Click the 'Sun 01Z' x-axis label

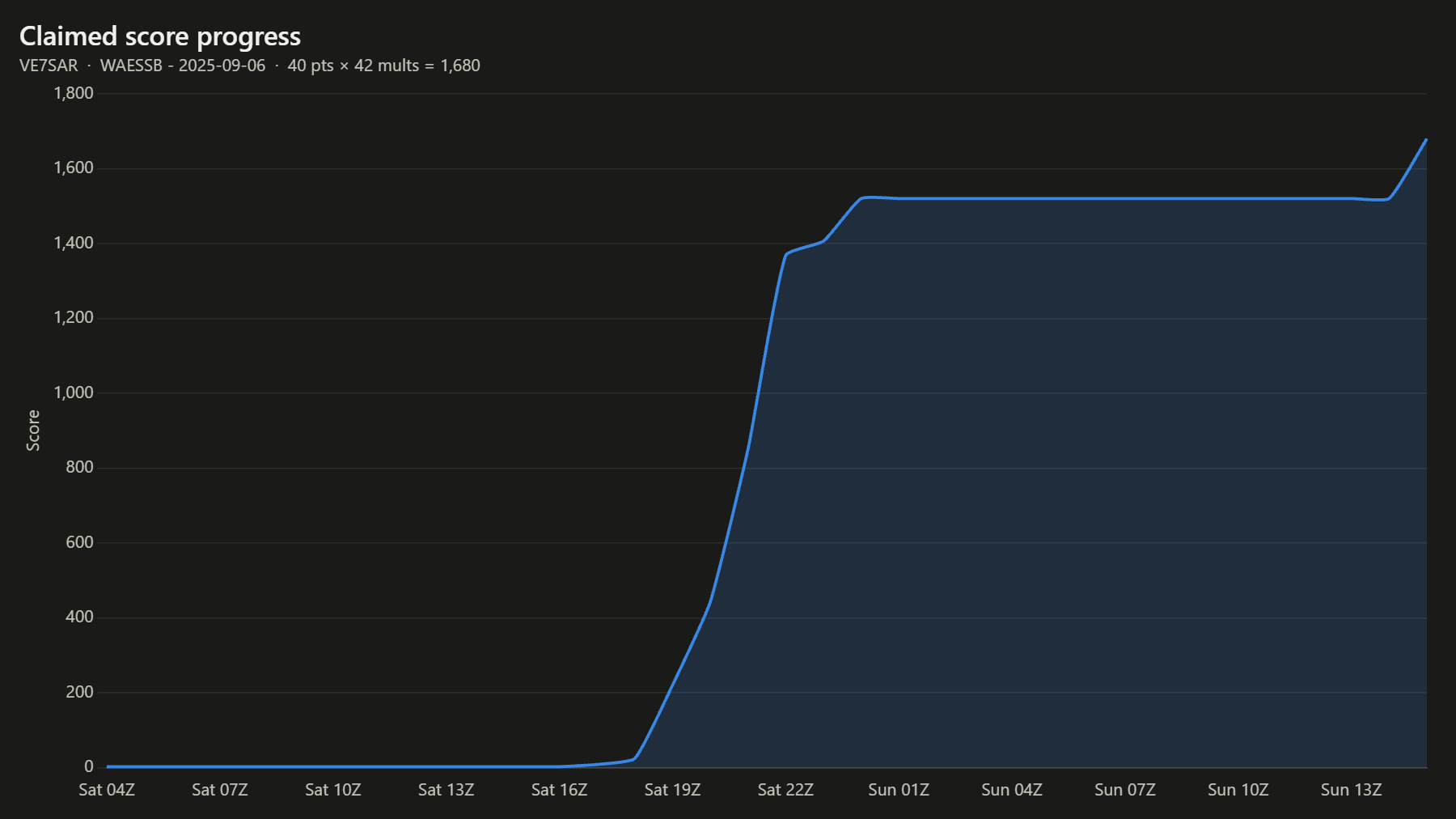[x=899, y=790]
